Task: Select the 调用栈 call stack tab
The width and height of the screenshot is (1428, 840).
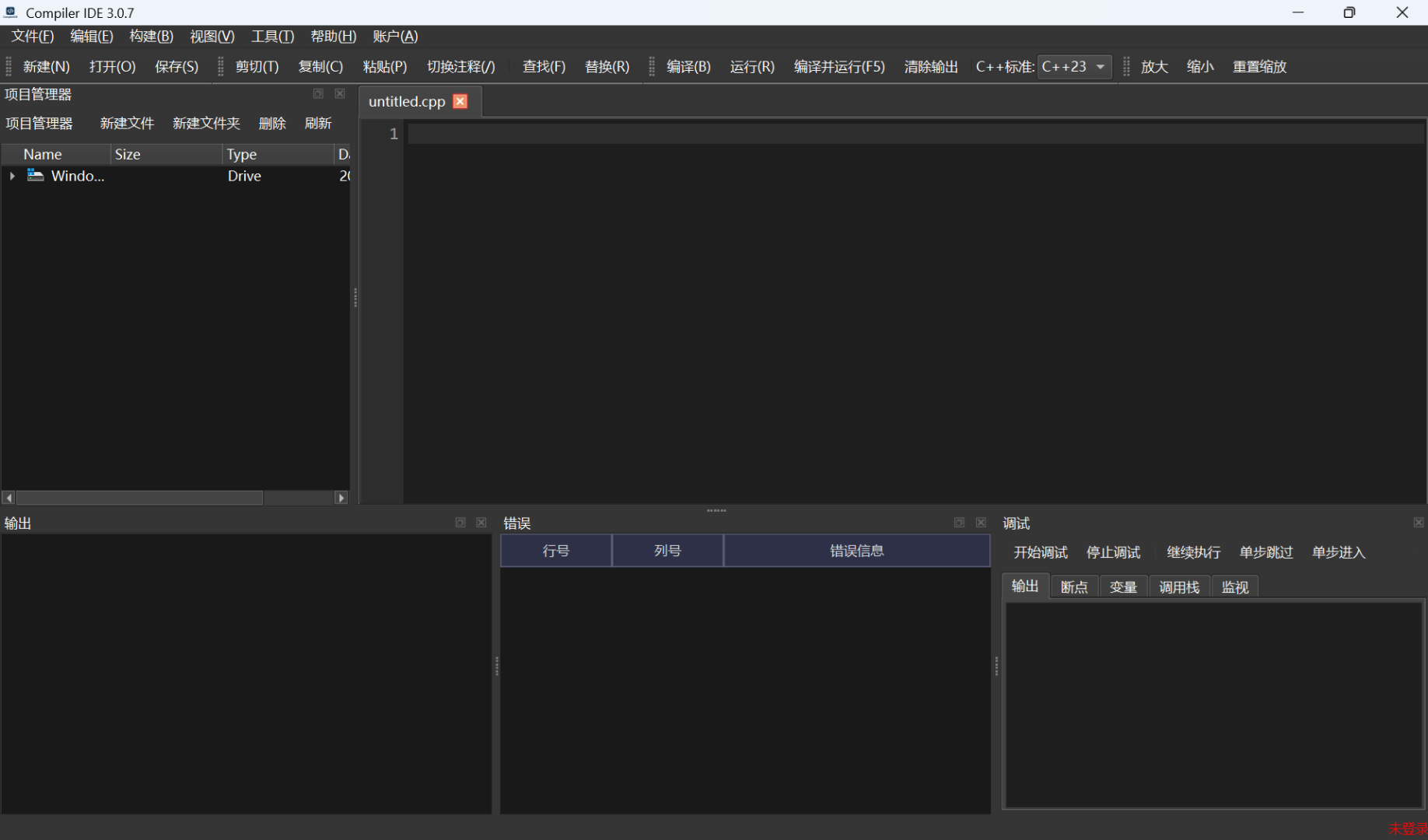Action: (x=1179, y=587)
